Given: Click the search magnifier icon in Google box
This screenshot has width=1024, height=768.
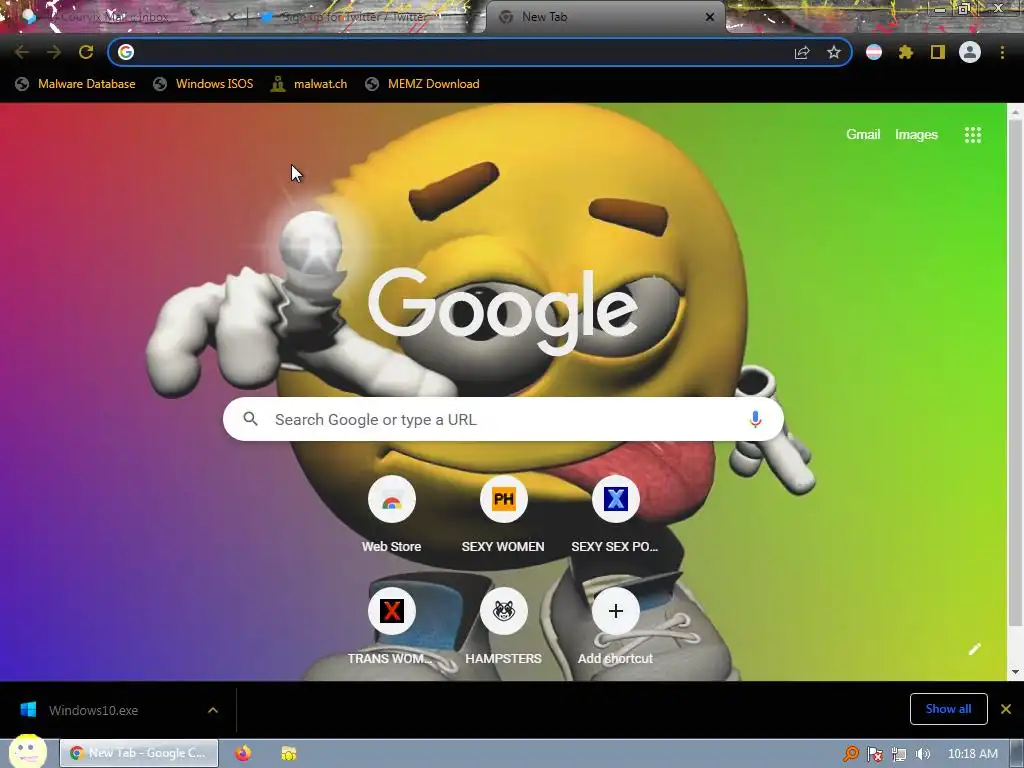Looking at the screenshot, I should pos(250,419).
